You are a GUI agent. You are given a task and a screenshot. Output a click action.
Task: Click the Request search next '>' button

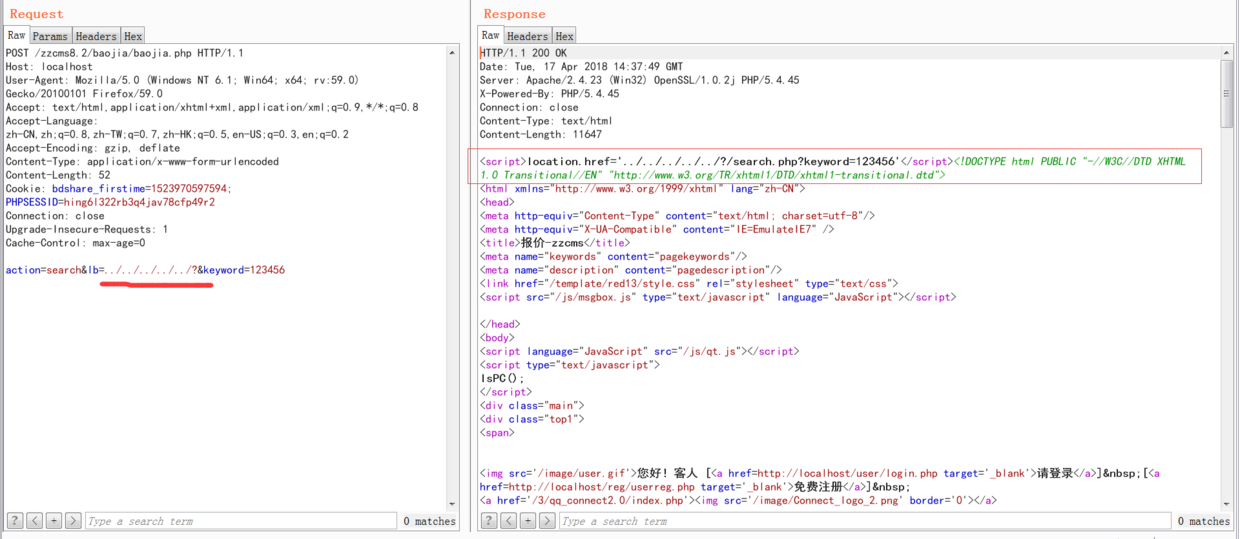click(x=72, y=521)
